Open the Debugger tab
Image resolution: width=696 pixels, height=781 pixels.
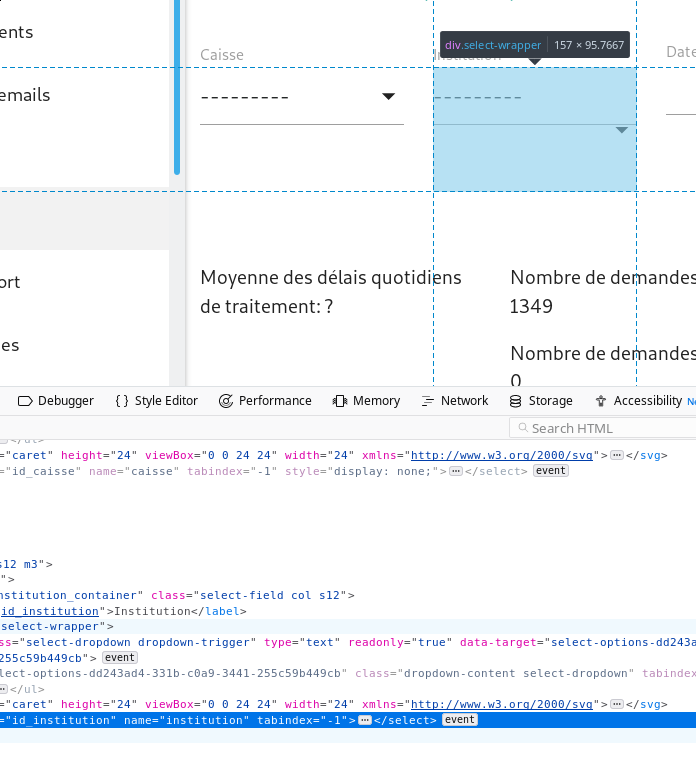click(x=55, y=401)
